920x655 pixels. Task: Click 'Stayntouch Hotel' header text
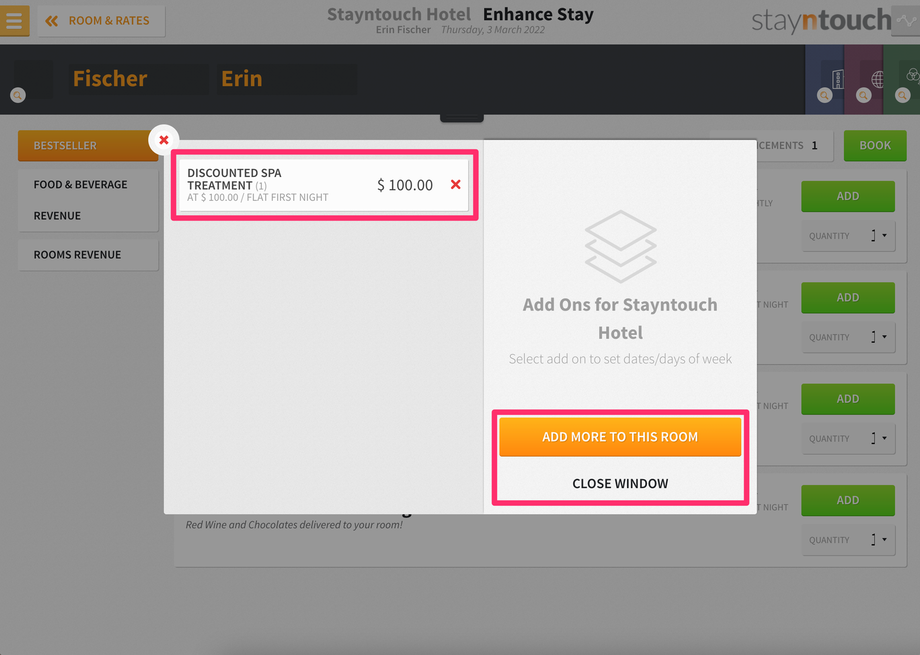coord(399,14)
